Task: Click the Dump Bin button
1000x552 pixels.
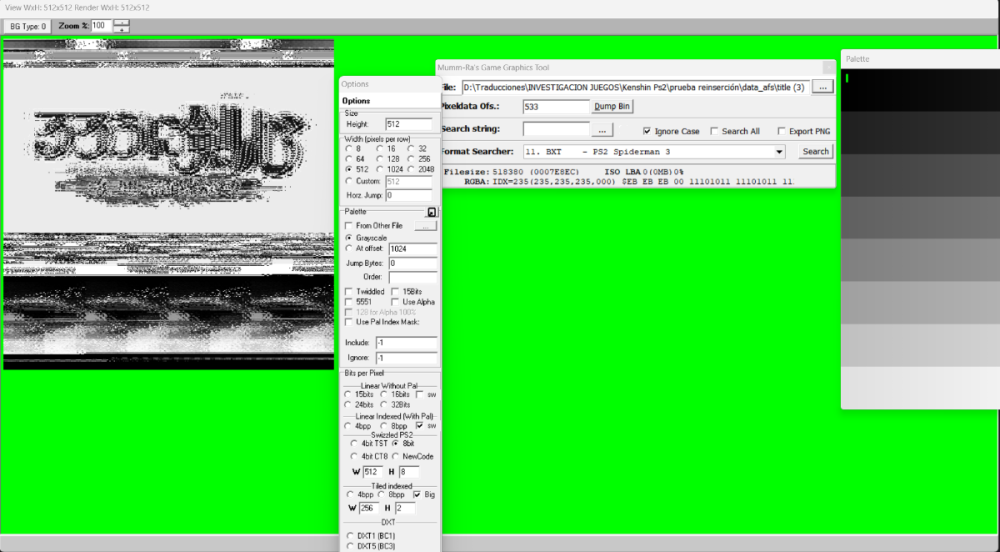Action: (612, 106)
